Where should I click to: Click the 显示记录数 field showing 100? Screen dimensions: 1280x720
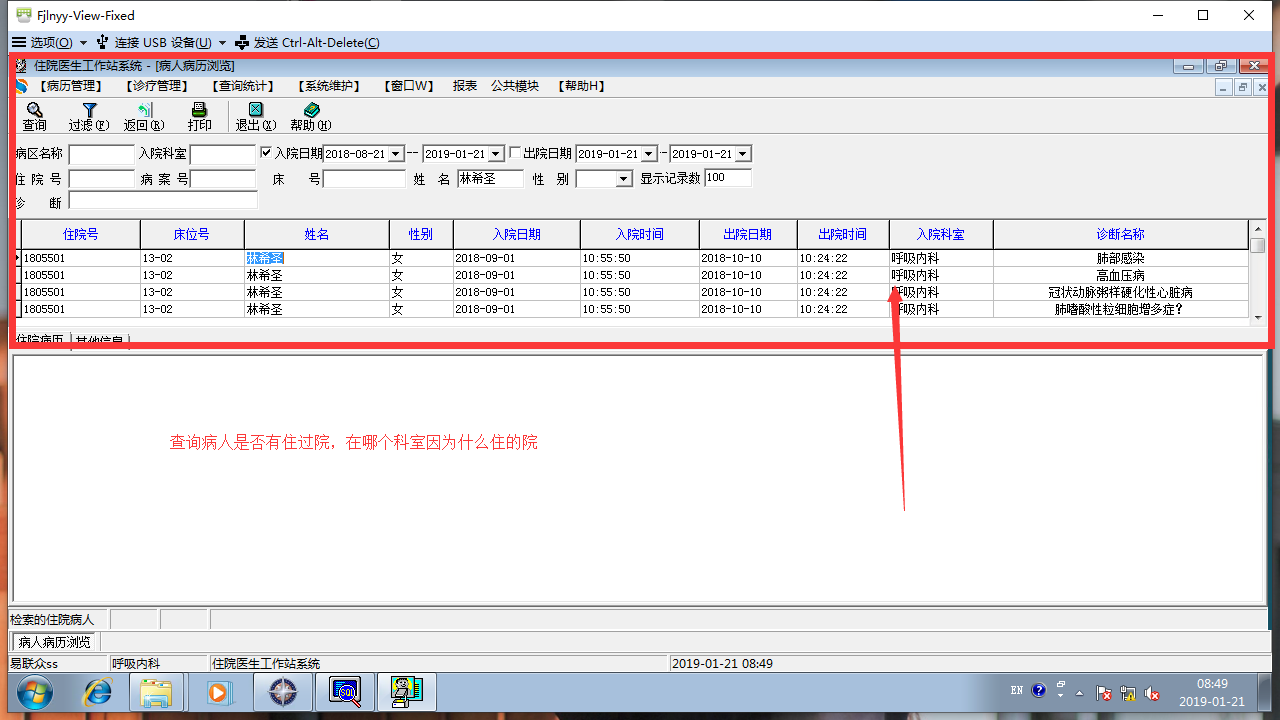(728, 178)
